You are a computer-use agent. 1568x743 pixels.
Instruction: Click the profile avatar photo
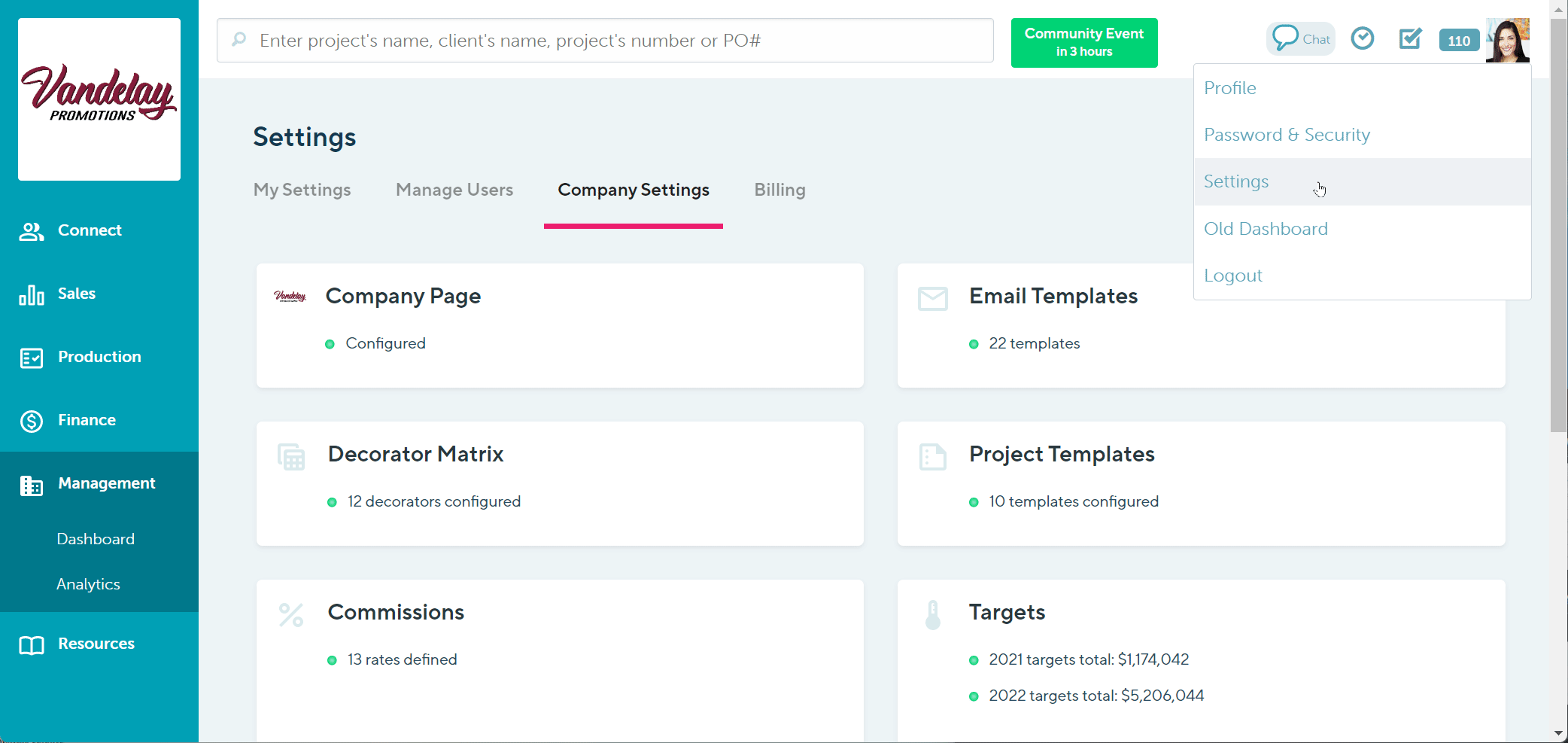(1508, 39)
